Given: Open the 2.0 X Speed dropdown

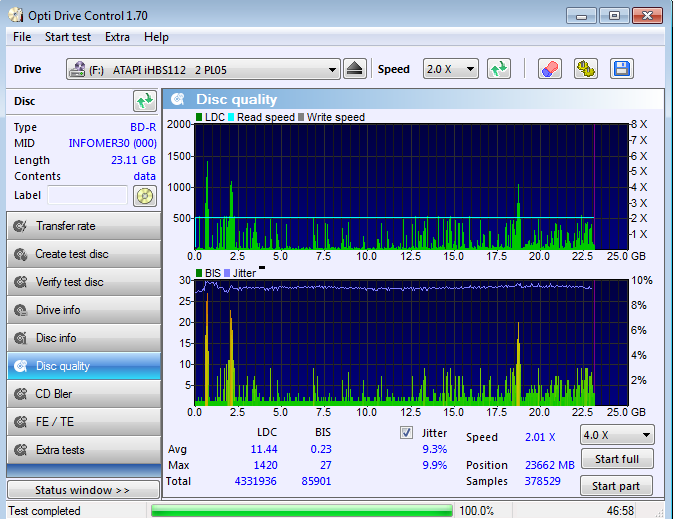Looking at the screenshot, I should click(450, 69).
